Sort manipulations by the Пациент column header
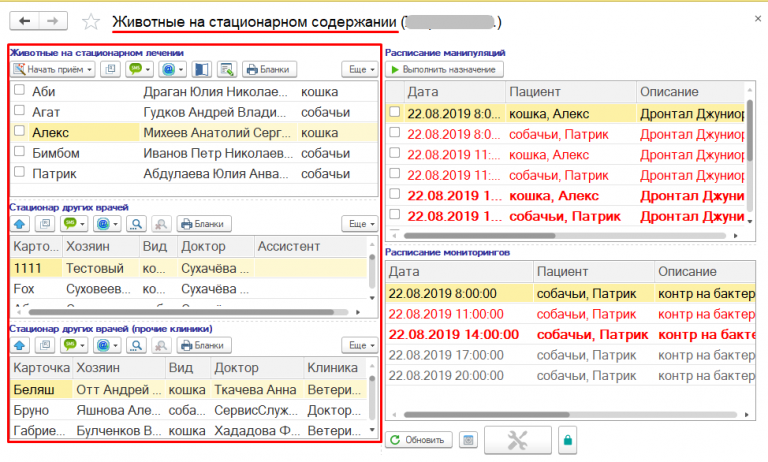This screenshot has width=768, height=462. (x=570, y=92)
